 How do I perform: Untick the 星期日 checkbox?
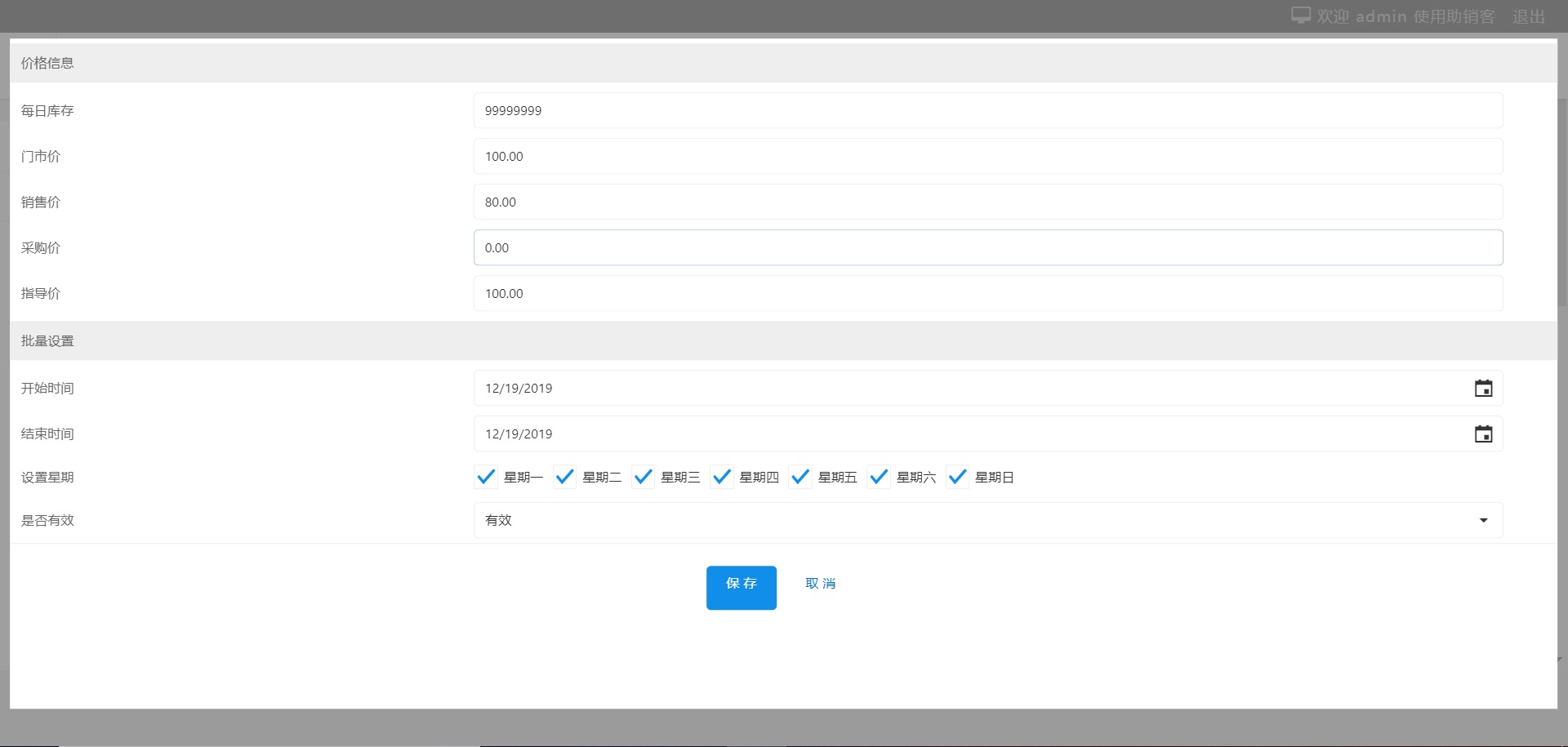click(957, 477)
